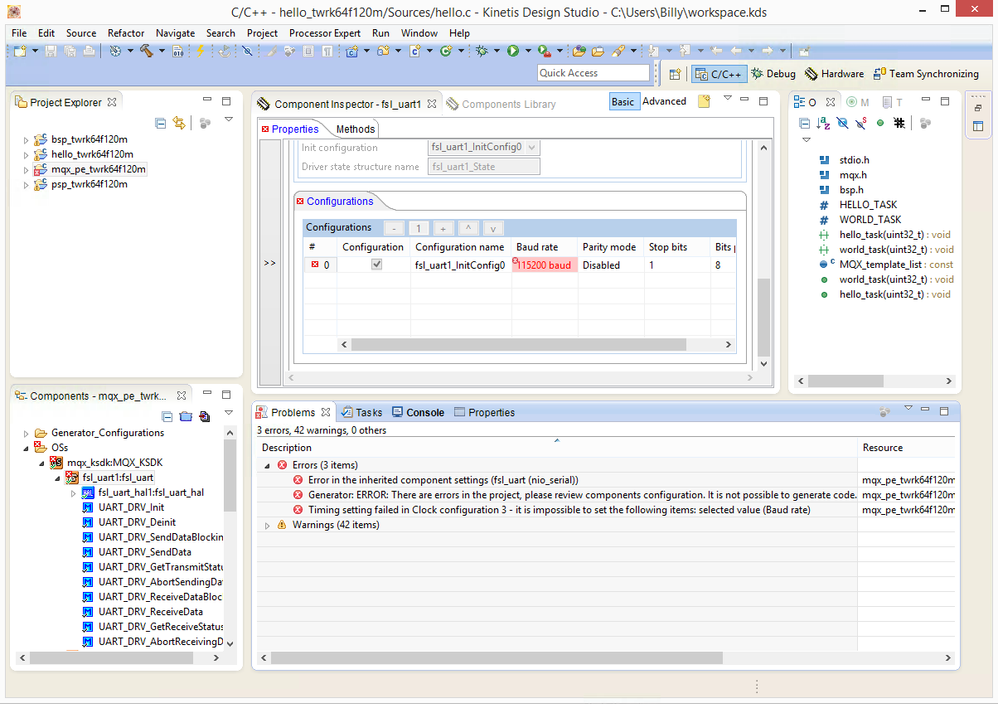Select the Timing setting failed error row

coord(557,510)
